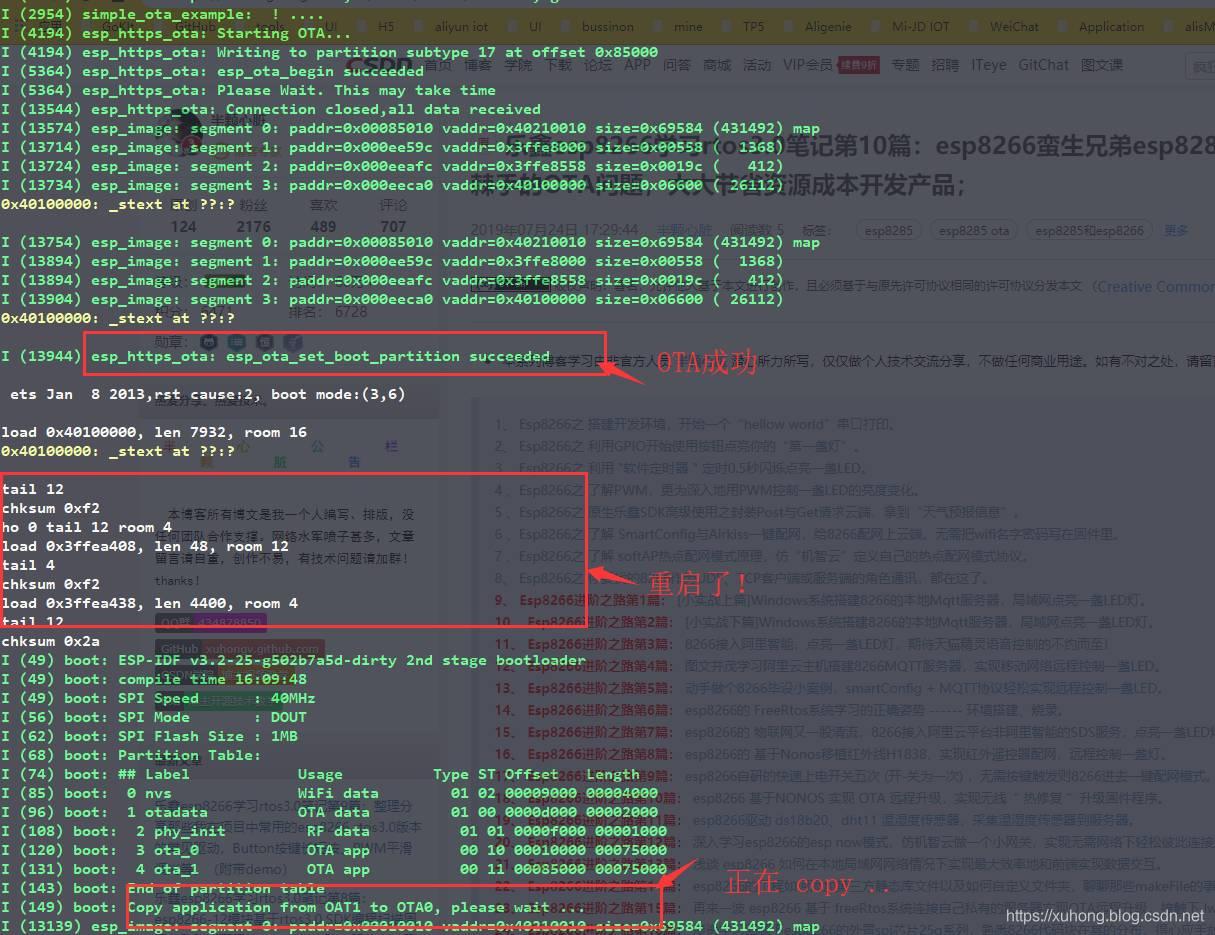Open 商城 in the CSDN navigation
The width and height of the screenshot is (1215, 935).
click(717, 65)
